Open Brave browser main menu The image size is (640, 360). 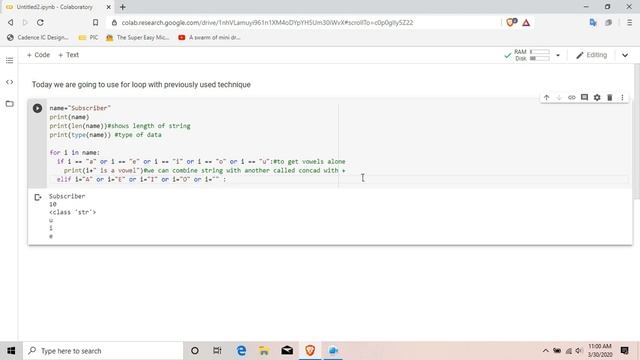629,22
